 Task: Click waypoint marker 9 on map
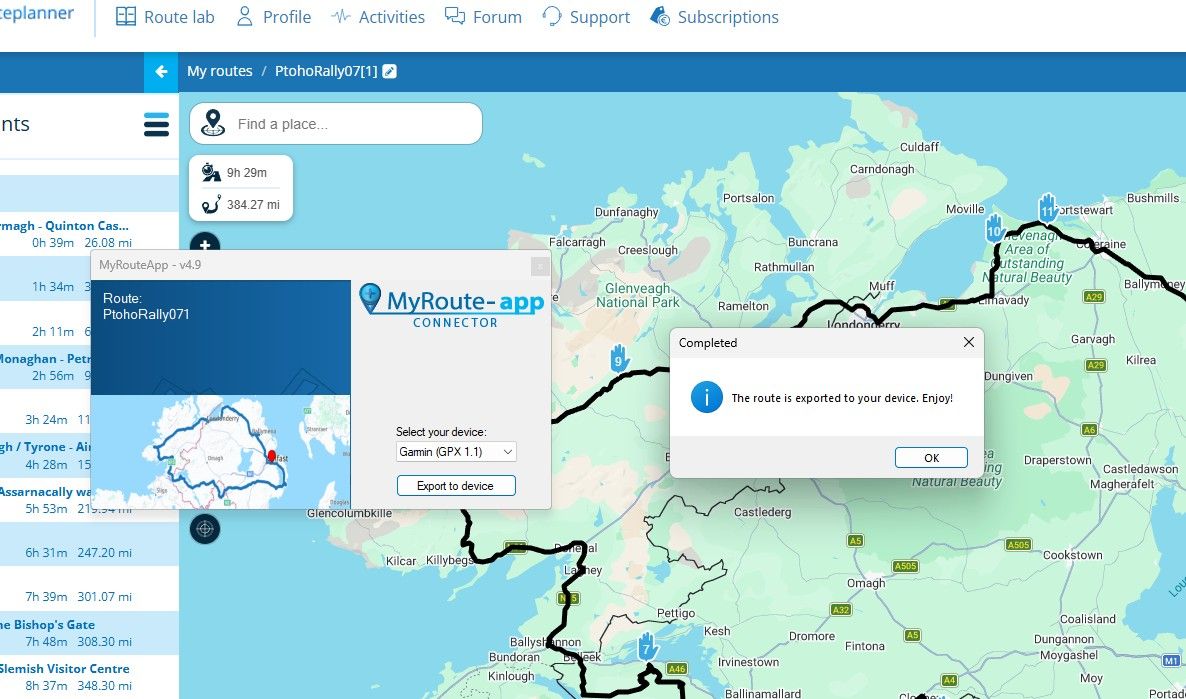[619, 357]
